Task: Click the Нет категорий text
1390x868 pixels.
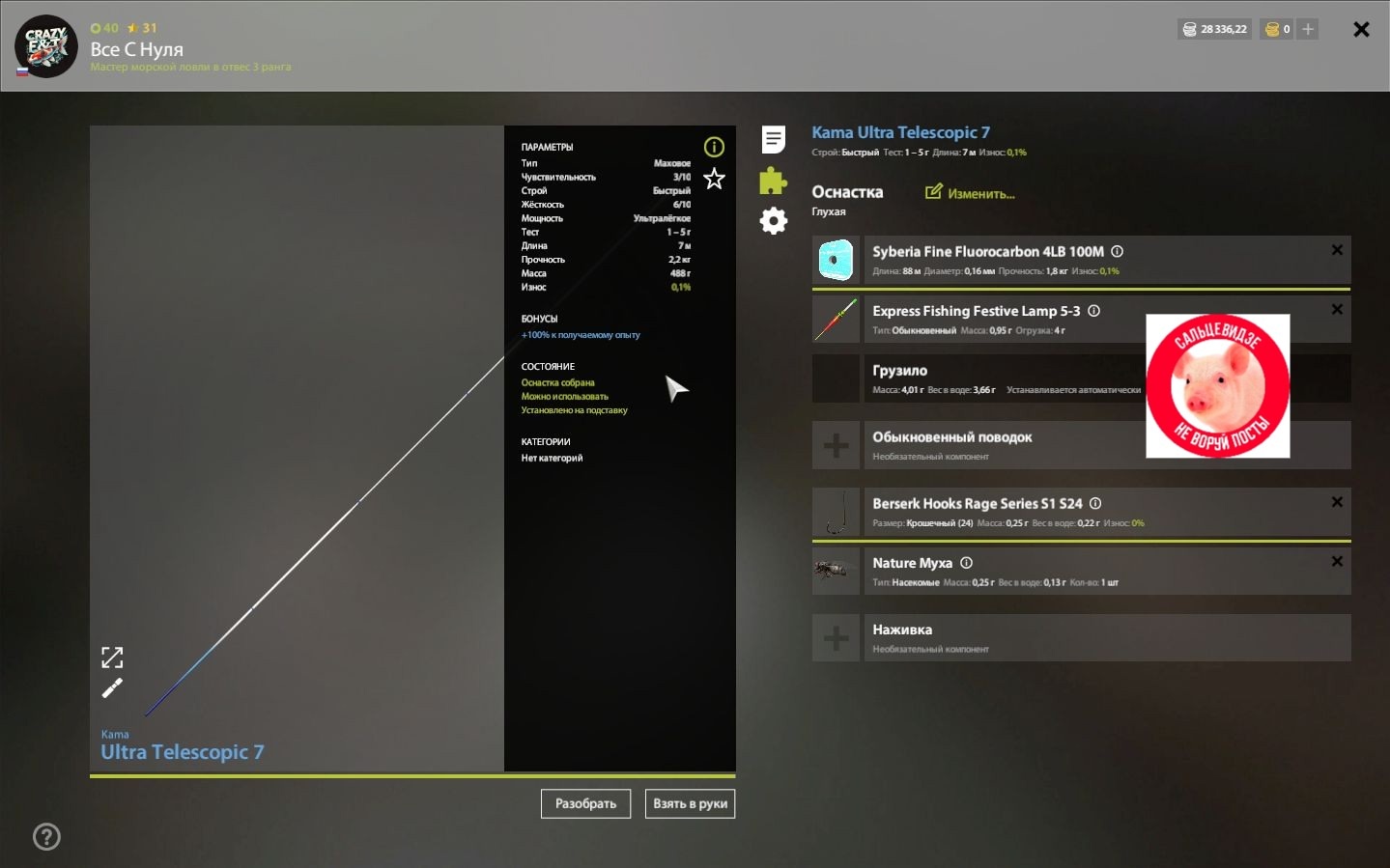Action: [x=552, y=458]
